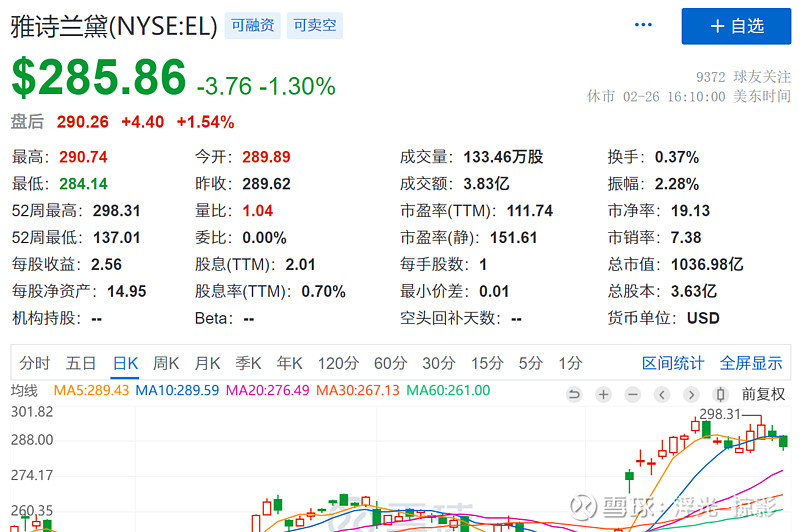Click the 股息率(TTM) value 0.70%

pos(323,291)
